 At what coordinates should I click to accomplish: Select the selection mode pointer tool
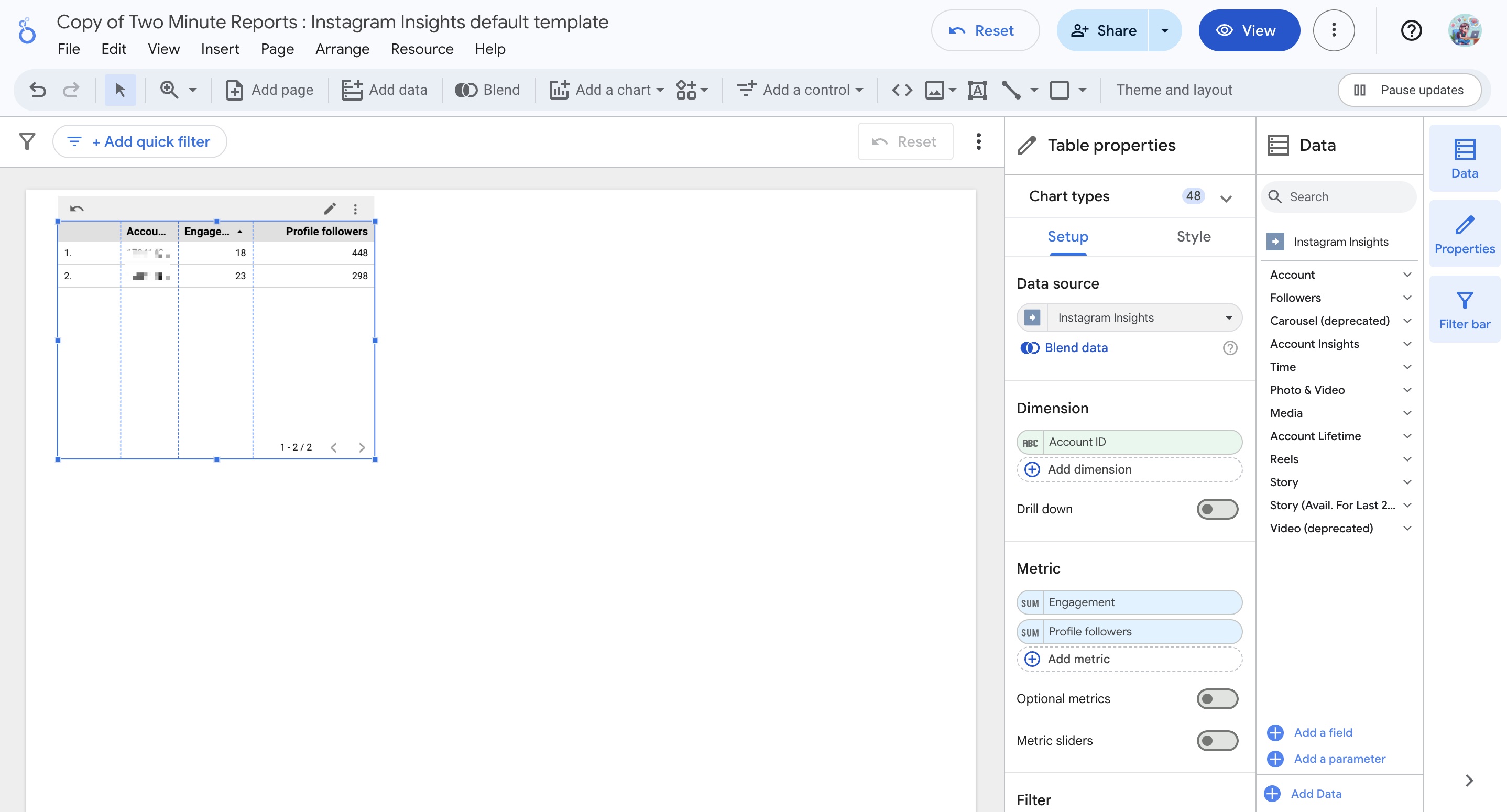coord(121,90)
